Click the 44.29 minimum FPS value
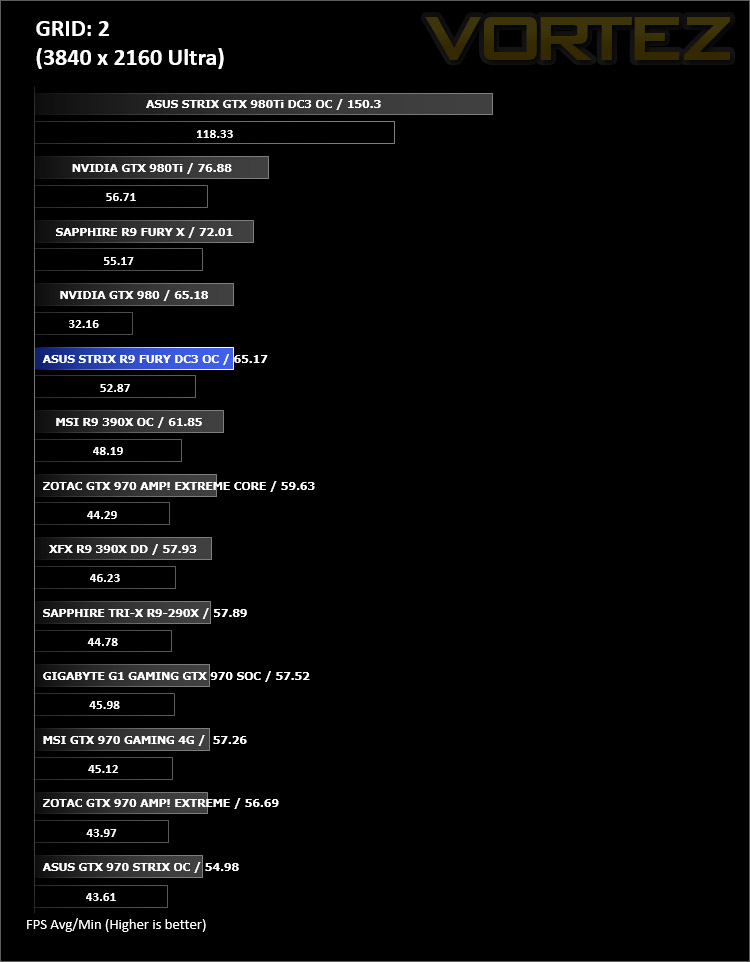The height and width of the screenshot is (962, 750). (x=102, y=515)
